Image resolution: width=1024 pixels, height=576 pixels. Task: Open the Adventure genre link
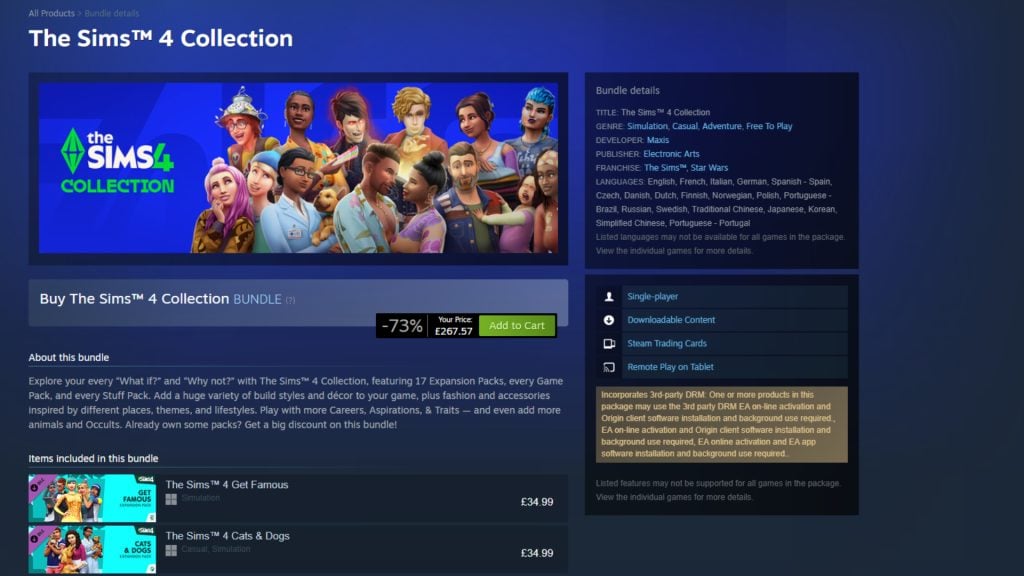(722, 126)
